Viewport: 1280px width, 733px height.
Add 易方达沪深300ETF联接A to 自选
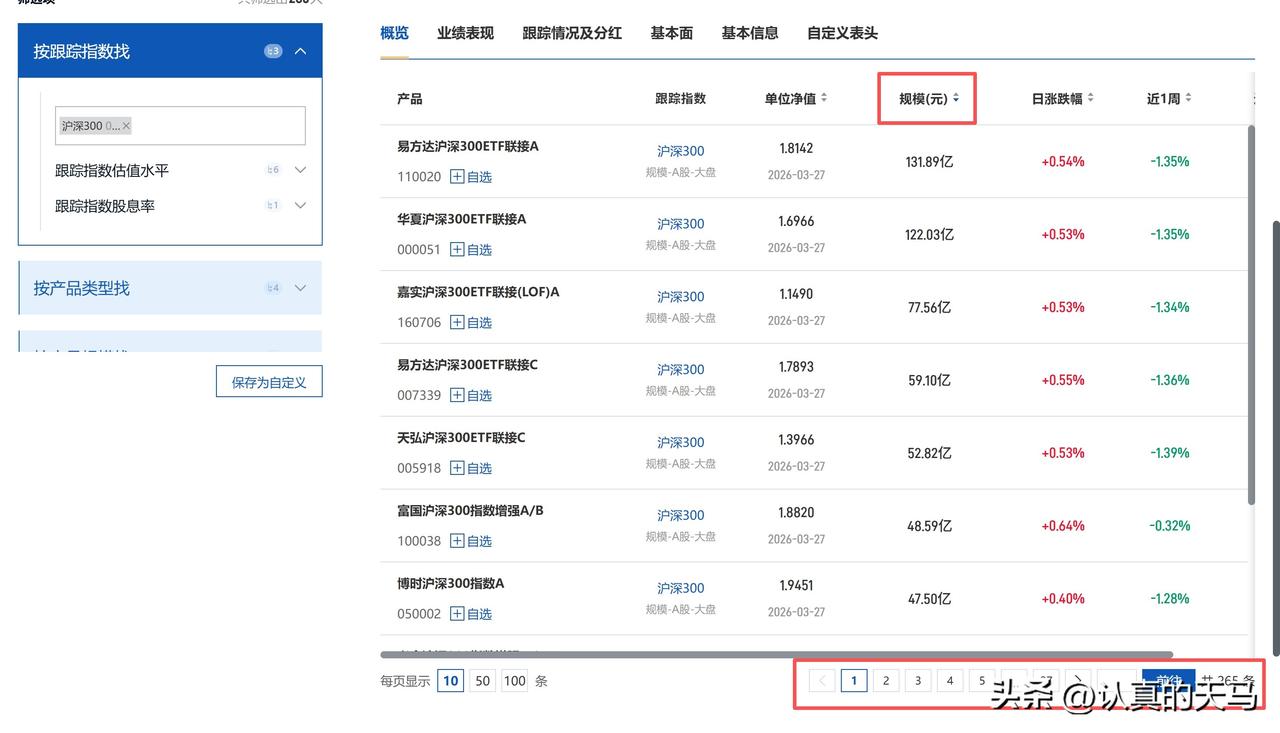coord(470,177)
